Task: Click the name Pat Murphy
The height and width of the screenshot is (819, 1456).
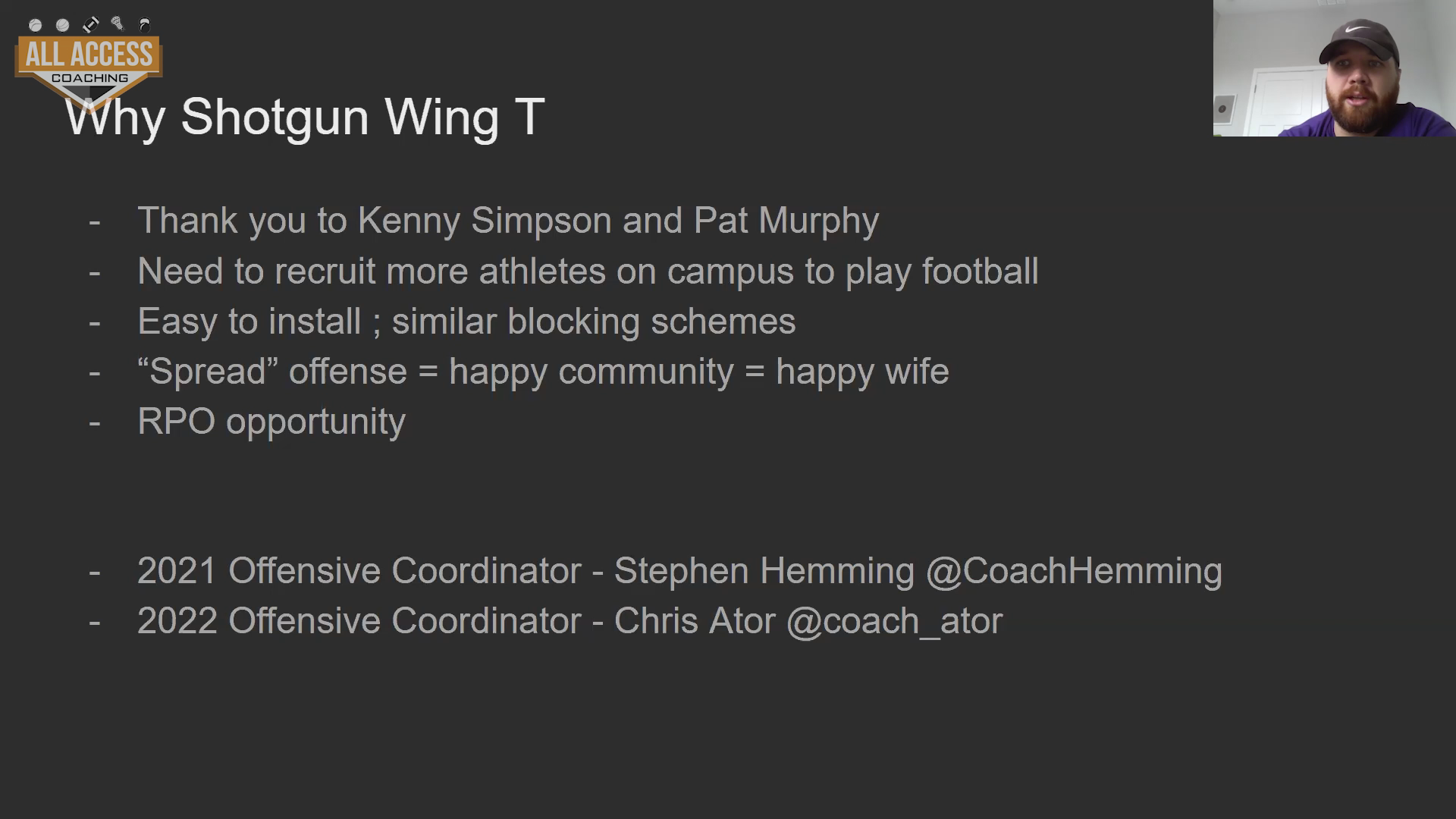Action: 786,221
